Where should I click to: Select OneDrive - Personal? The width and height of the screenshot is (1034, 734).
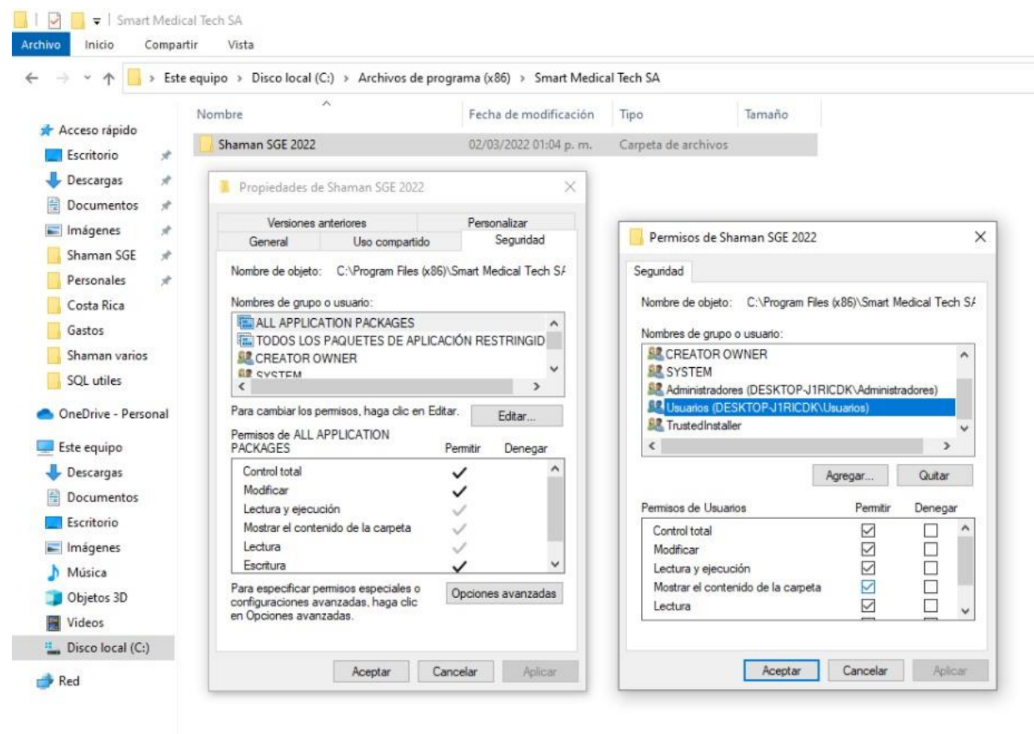click(113, 414)
